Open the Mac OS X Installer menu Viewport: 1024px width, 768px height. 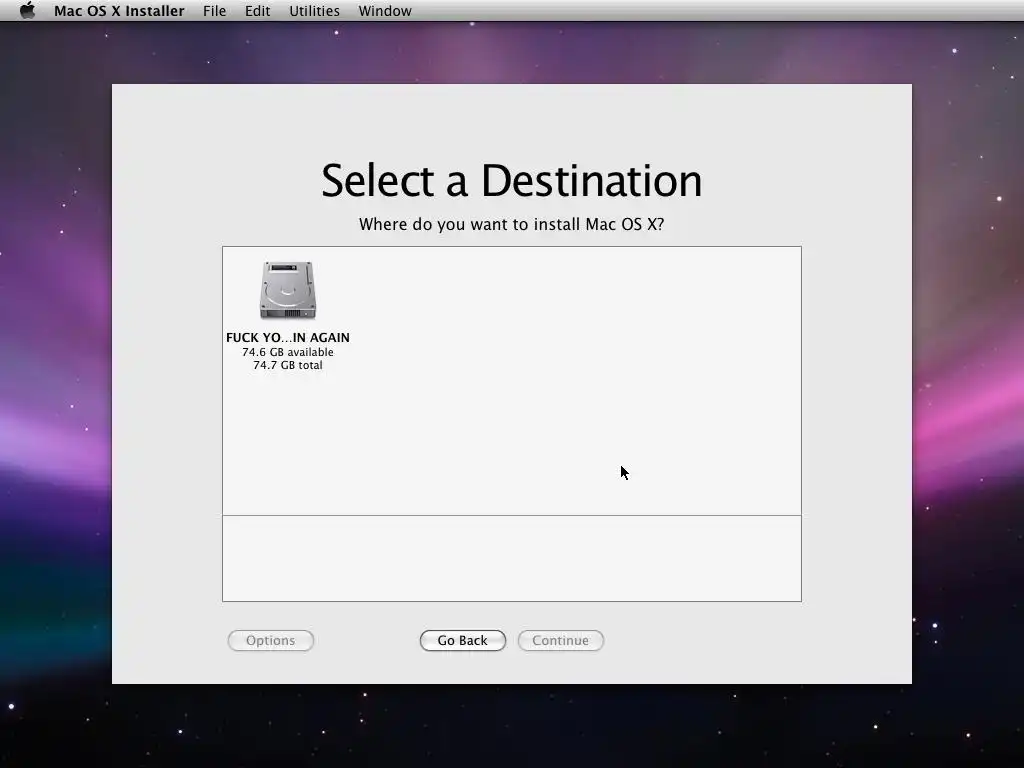click(x=120, y=11)
